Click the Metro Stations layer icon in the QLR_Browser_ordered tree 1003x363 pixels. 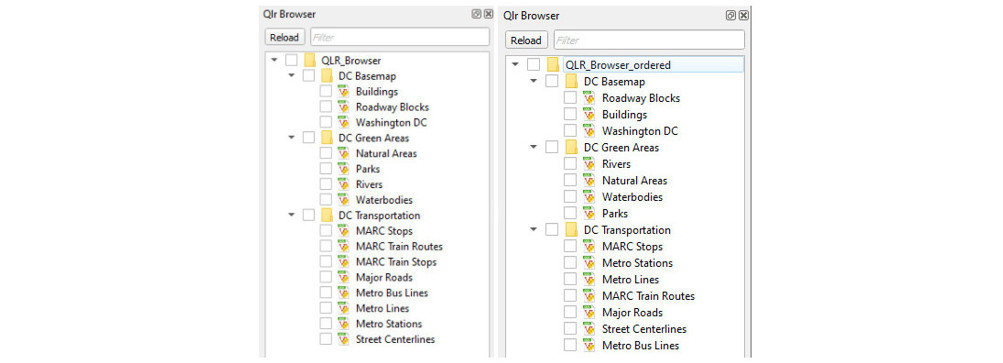[x=589, y=263]
